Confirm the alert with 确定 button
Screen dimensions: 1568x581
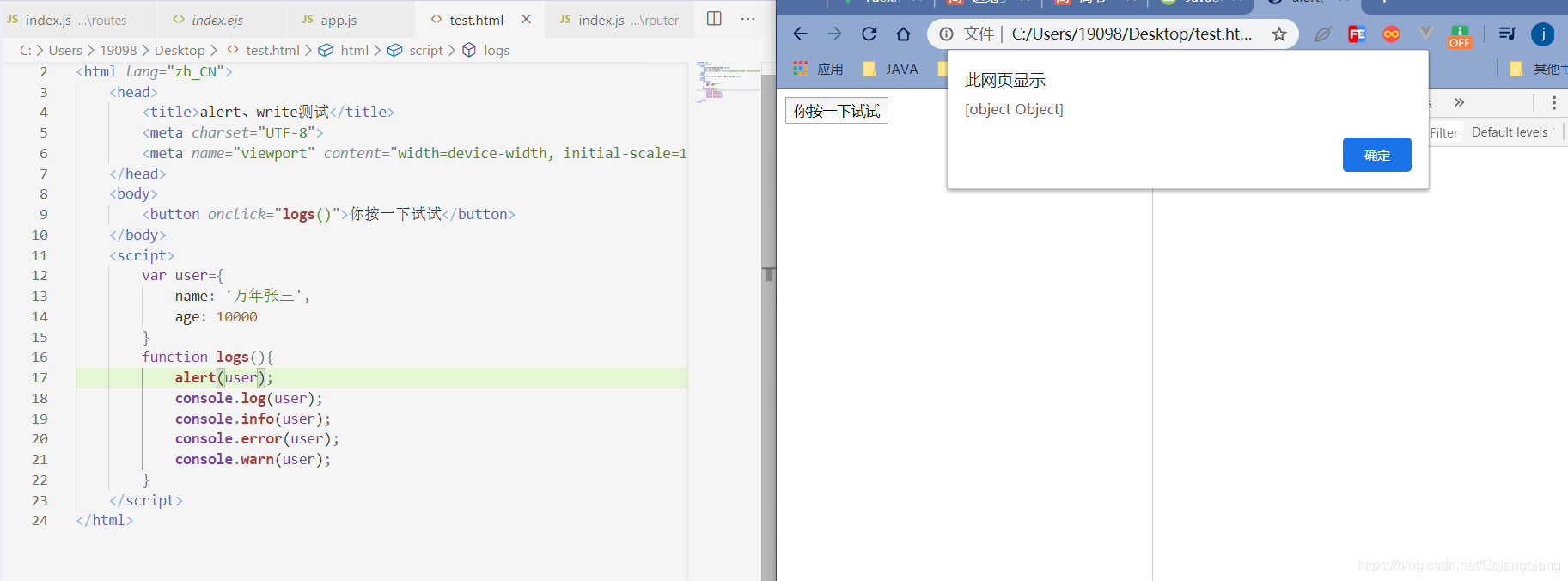(1376, 155)
